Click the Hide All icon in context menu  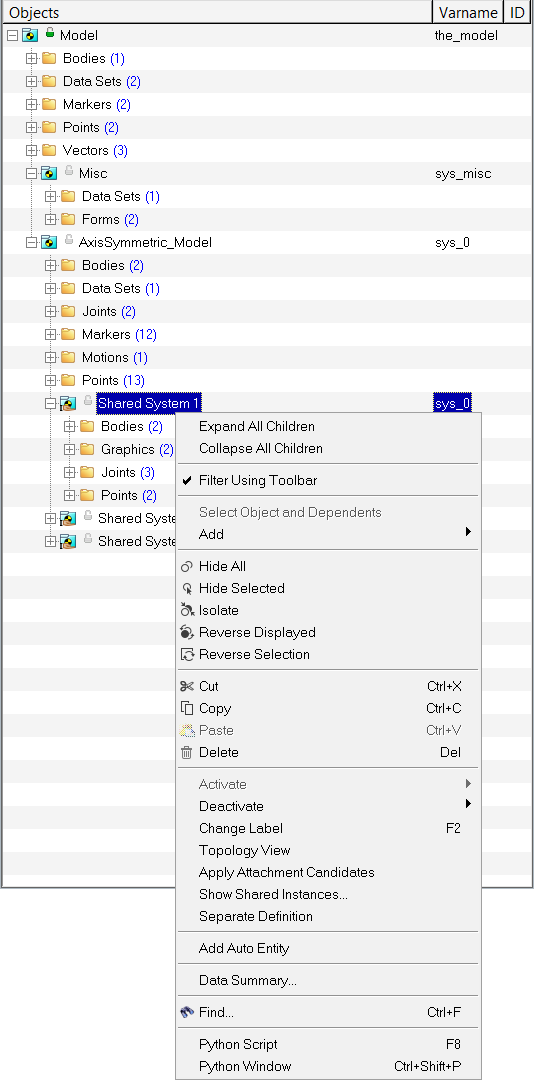tap(187, 567)
